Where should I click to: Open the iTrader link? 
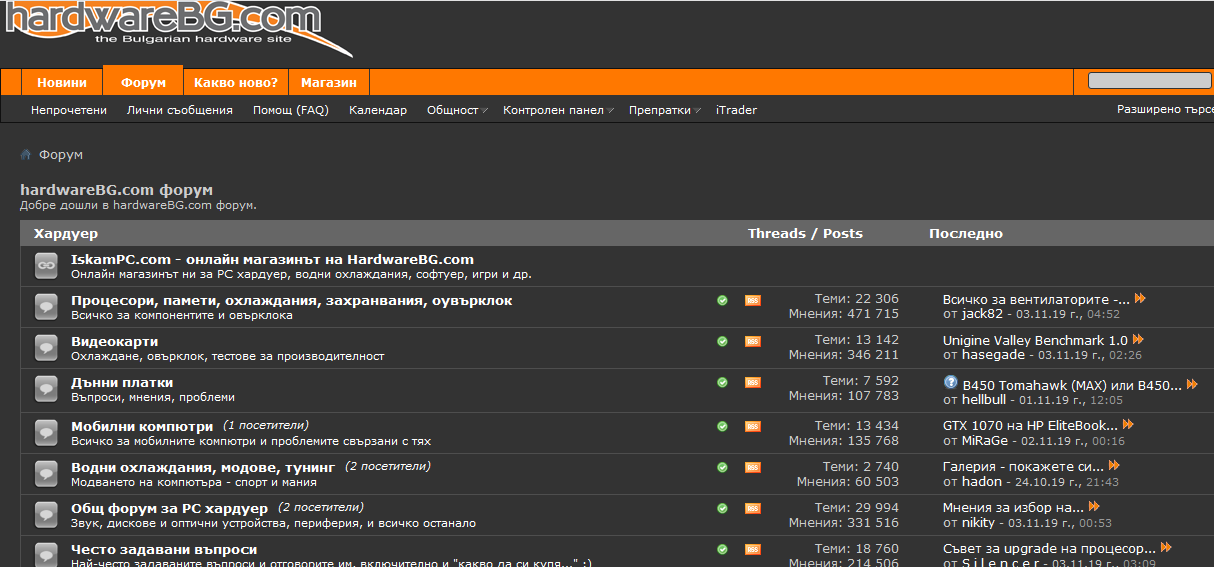(737, 110)
